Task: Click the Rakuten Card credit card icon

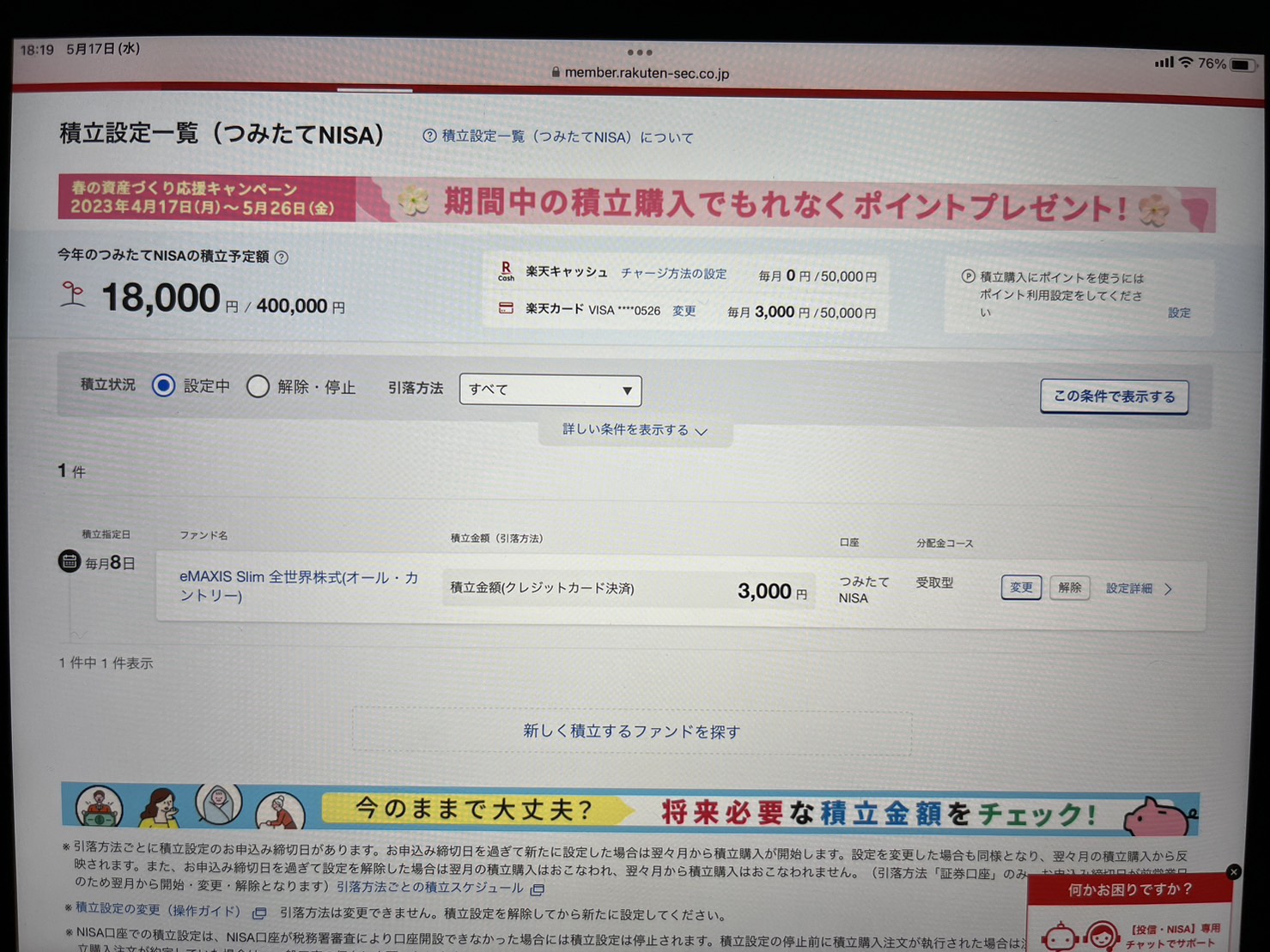Action: (506, 308)
